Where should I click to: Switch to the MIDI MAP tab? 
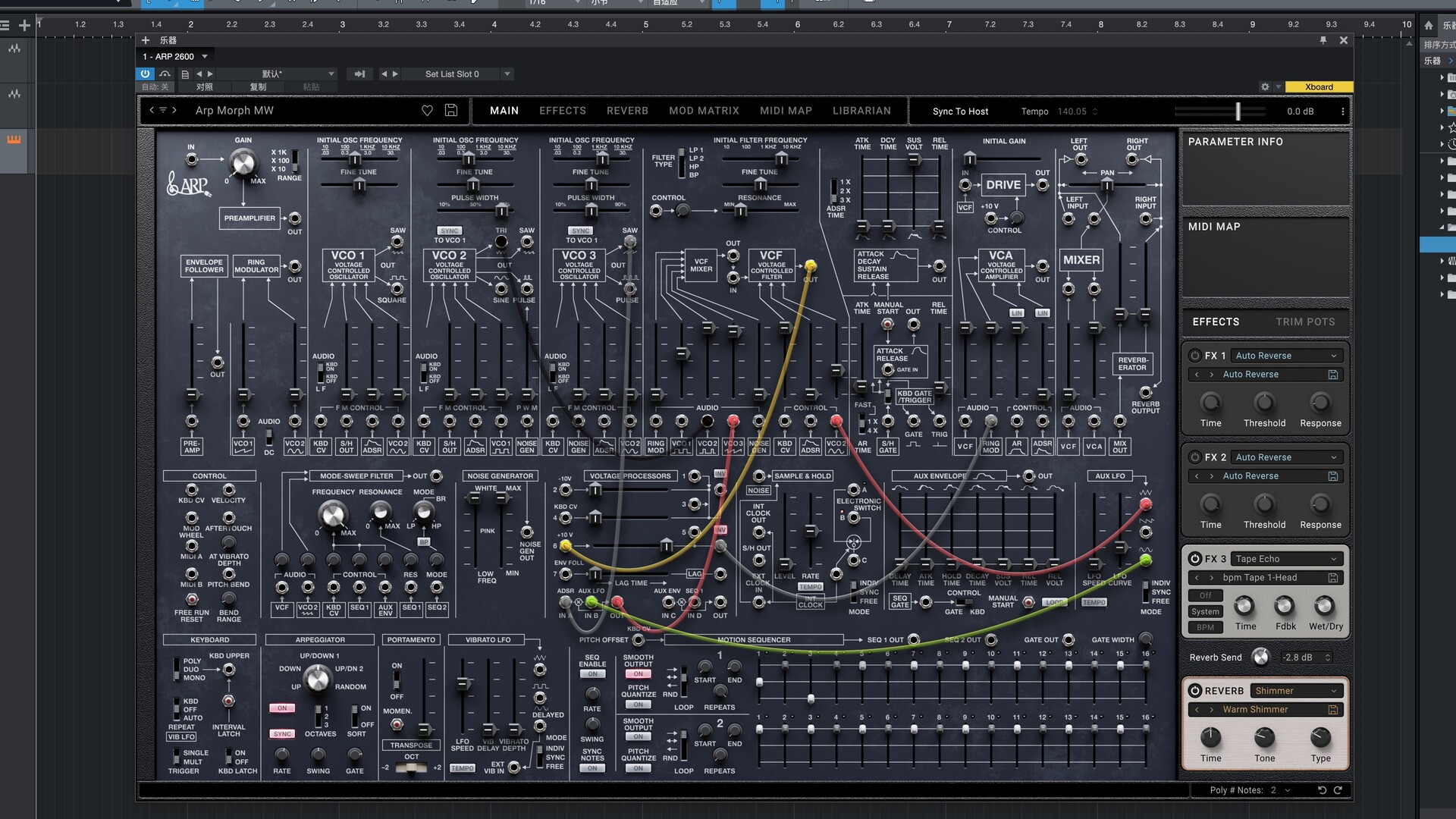[x=786, y=111]
